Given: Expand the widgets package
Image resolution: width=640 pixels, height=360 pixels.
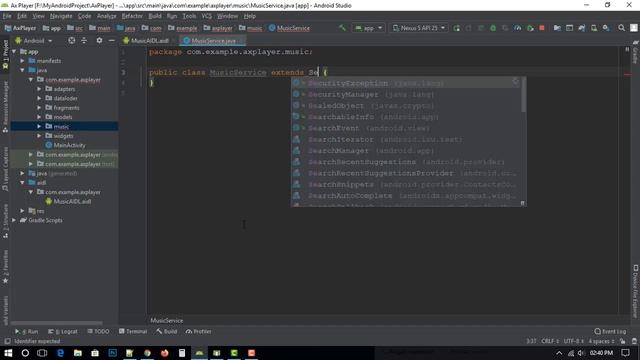Looking at the screenshot, I should (x=40, y=136).
